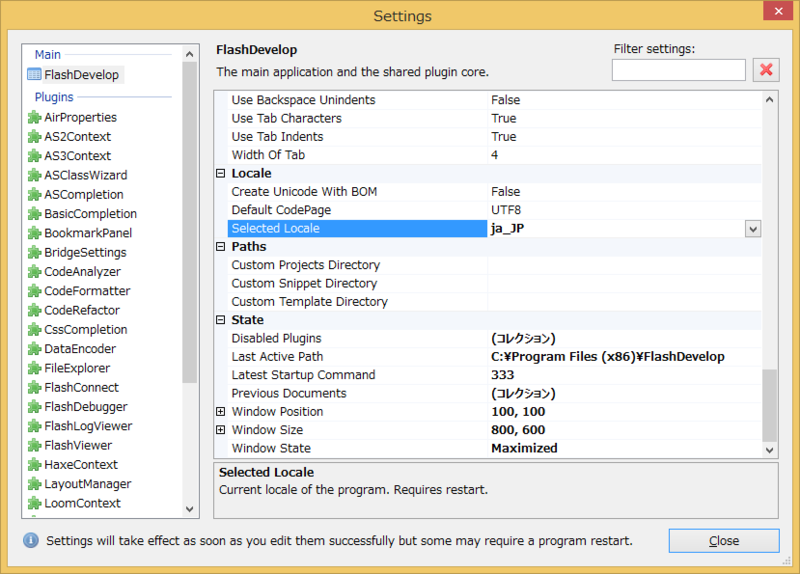Click the Plugins group header
This screenshot has width=800, height=574.
[54, 97]
